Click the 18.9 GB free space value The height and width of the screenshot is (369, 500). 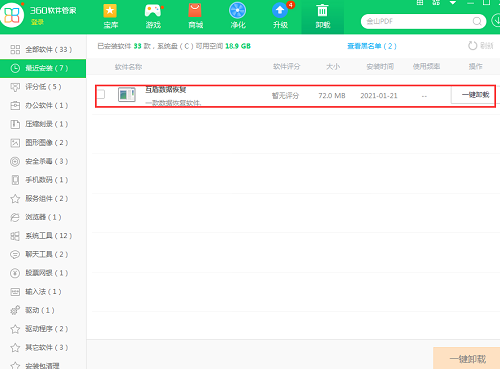tap(238, 46)
